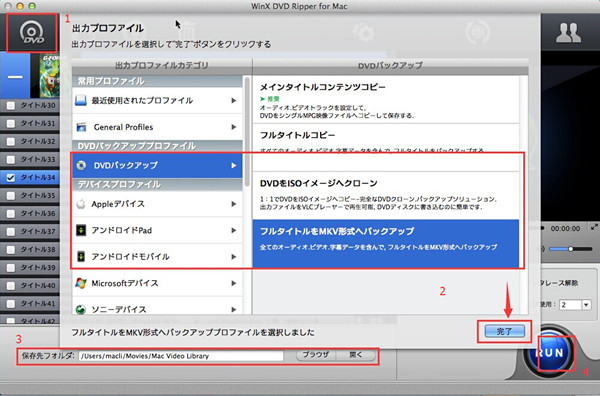Click the Android mobile phone icon
This screenshot has width=600, height=396.
[81, 256]
